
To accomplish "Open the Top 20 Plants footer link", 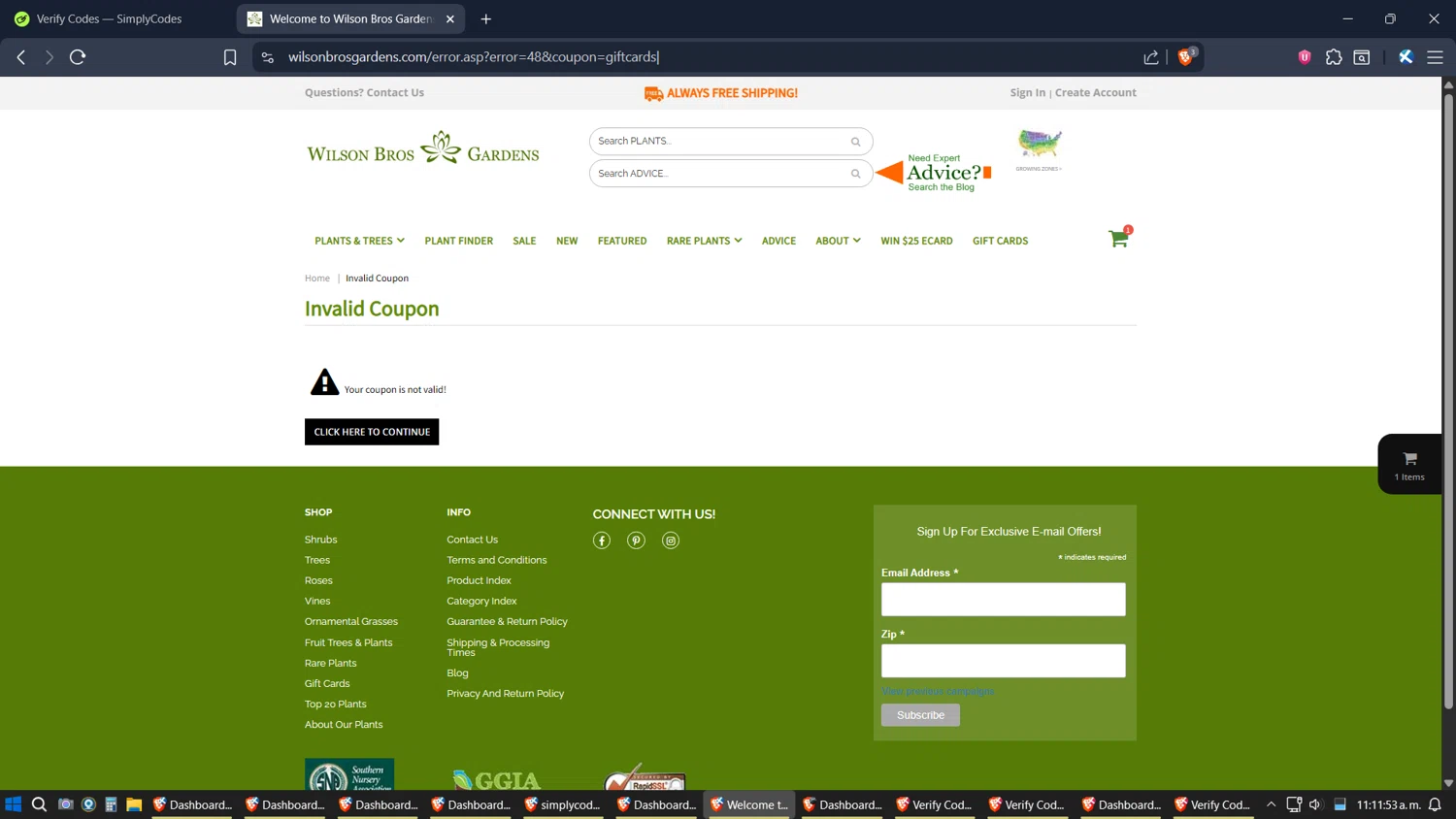I will coord(335,704).
